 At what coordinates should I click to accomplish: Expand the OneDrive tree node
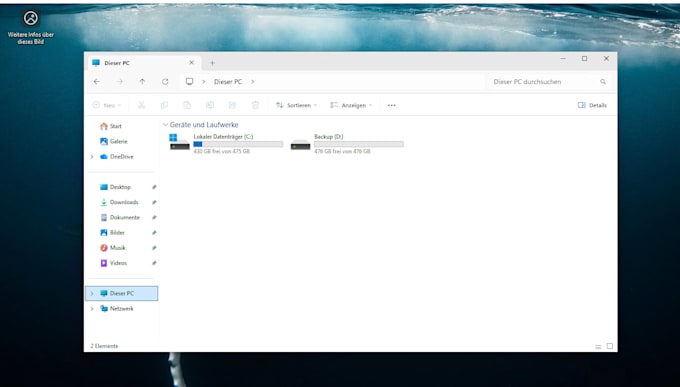tap(92, 157)
